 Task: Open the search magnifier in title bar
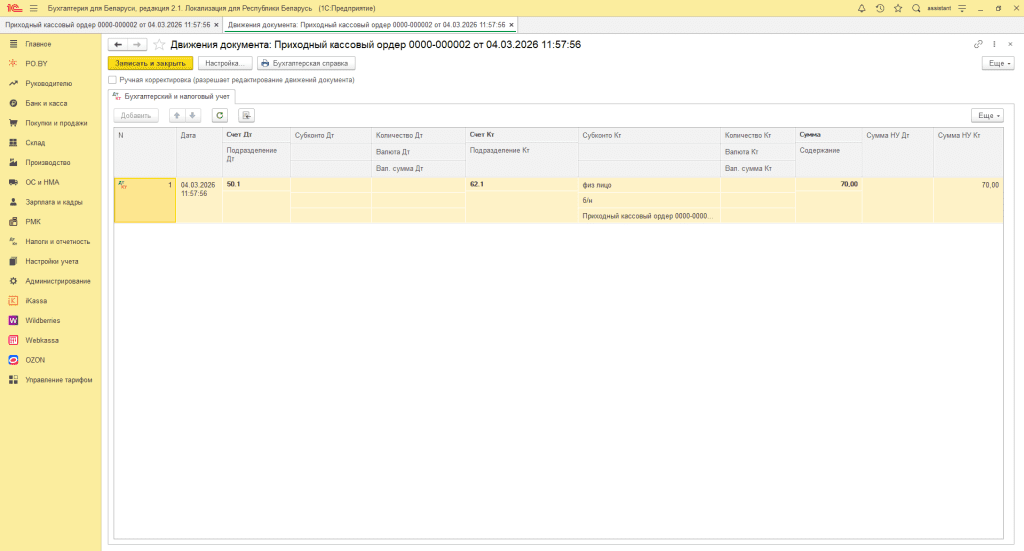pyautogui.click(x=915, y=8)
